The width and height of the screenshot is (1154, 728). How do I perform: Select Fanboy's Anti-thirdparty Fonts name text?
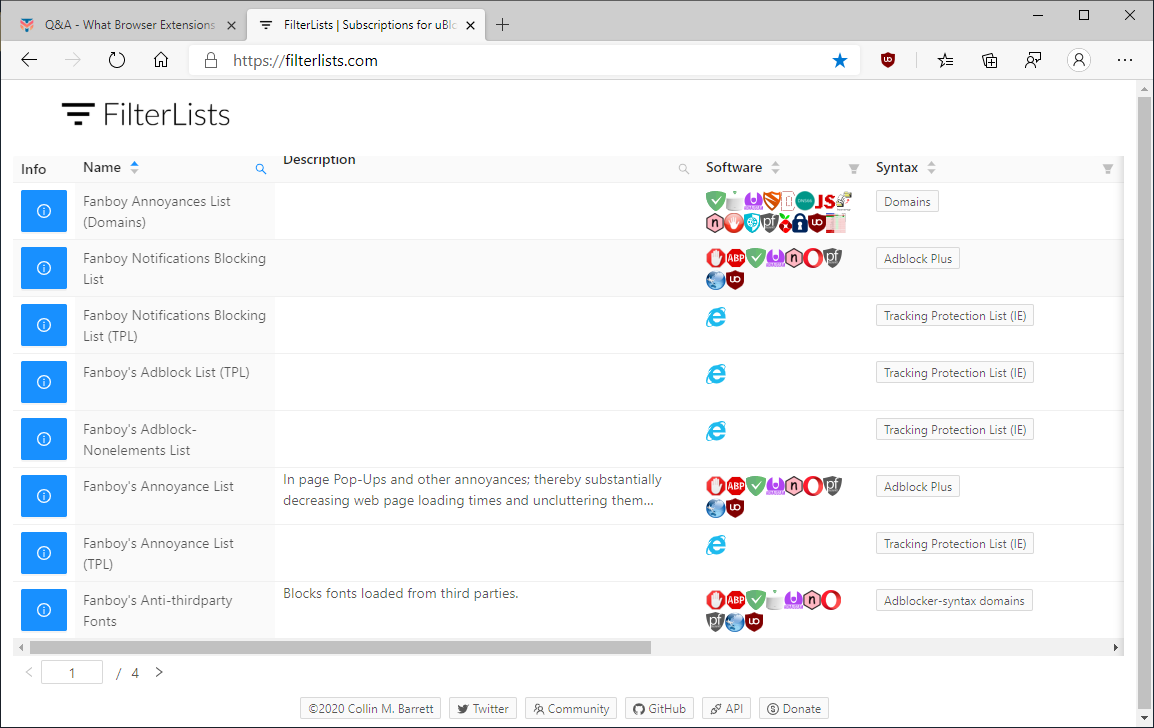(157, 610)
